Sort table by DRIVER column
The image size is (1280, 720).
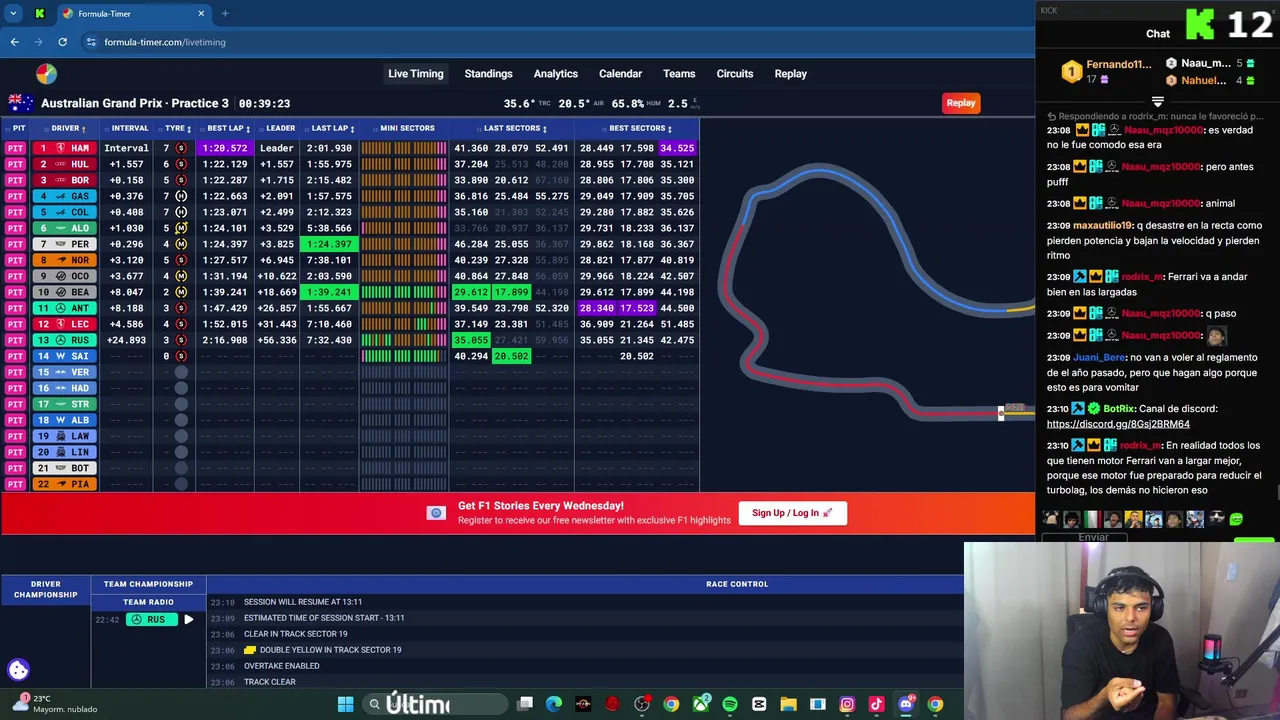69,128
